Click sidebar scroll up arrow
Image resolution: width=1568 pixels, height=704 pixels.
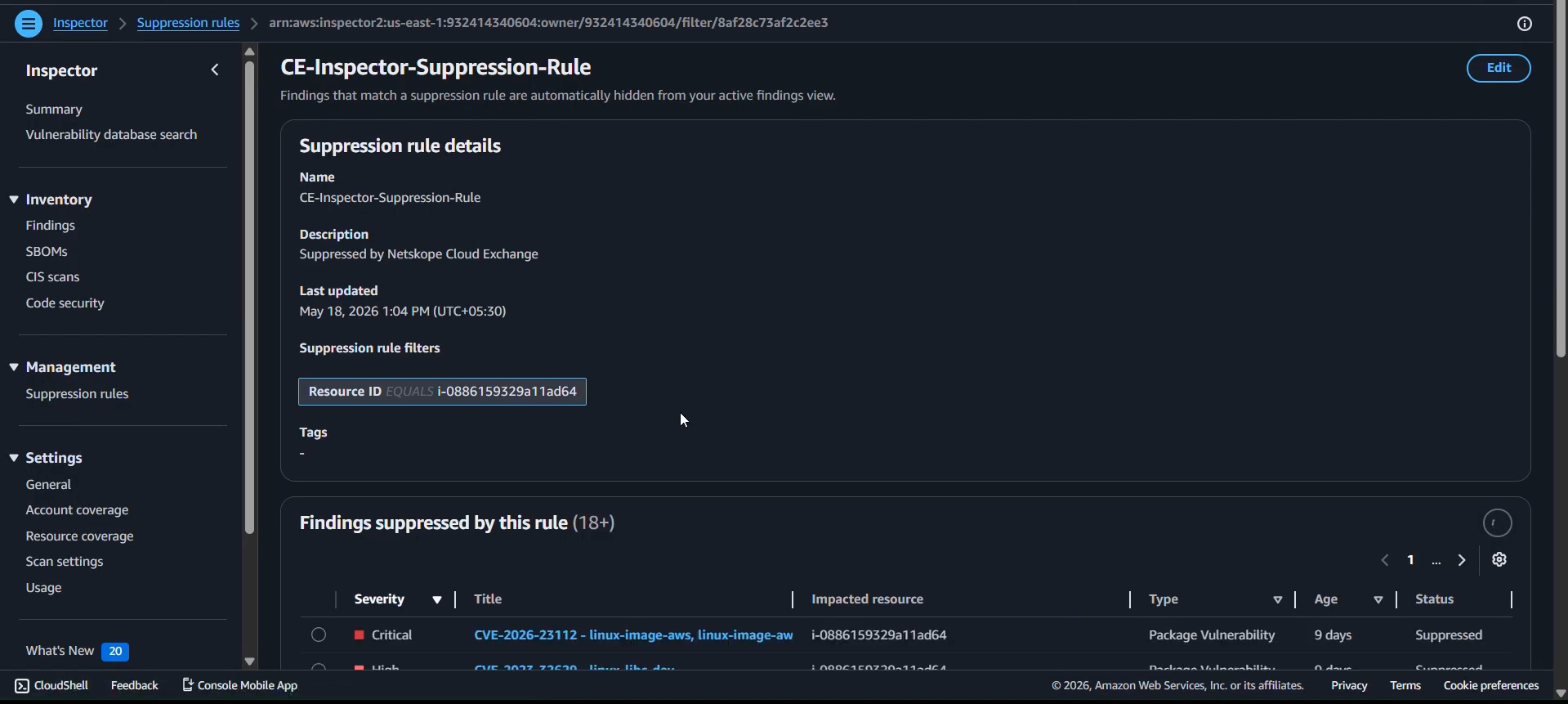(x=249, y=52)
